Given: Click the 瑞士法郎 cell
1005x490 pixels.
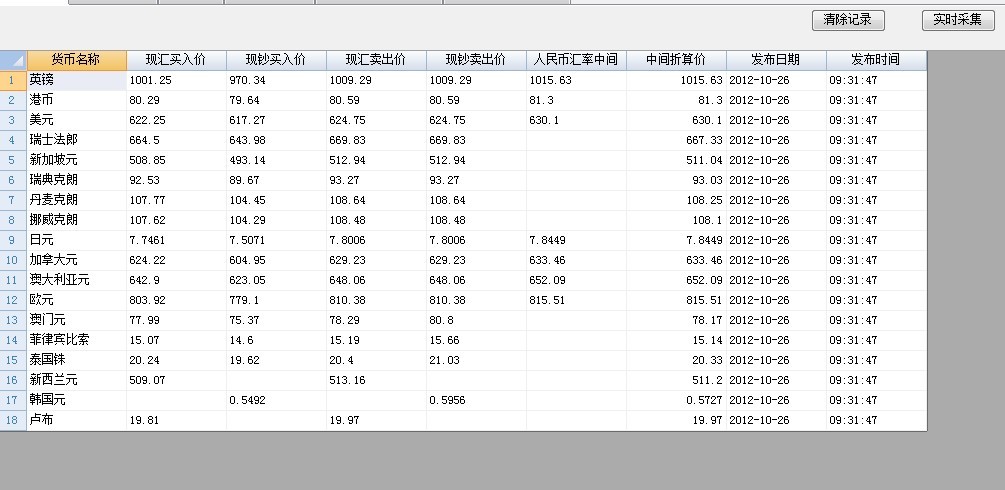Looking at the screenshot, I should click(77, 140).
